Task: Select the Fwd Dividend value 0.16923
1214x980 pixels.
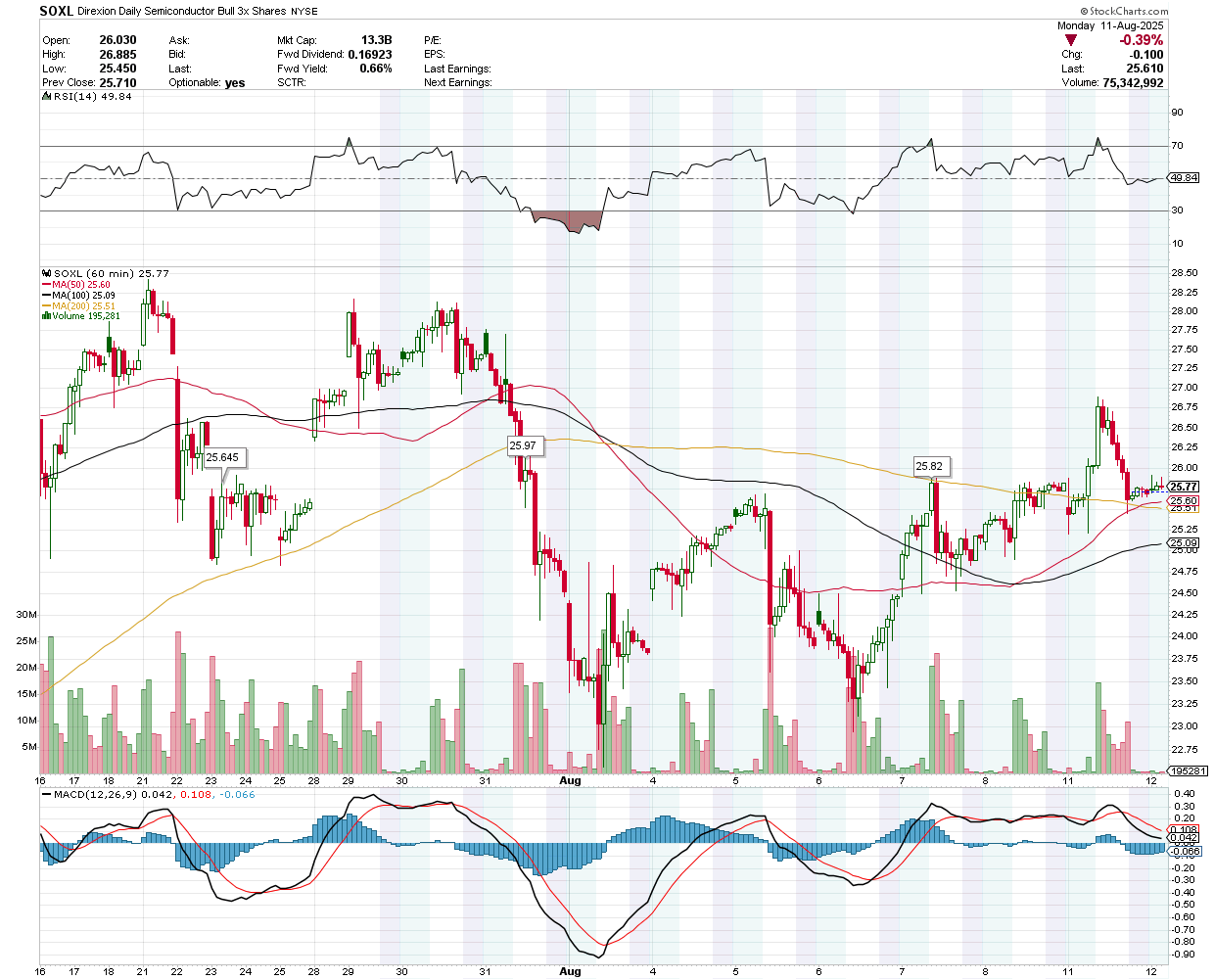Action: point(370,55)
